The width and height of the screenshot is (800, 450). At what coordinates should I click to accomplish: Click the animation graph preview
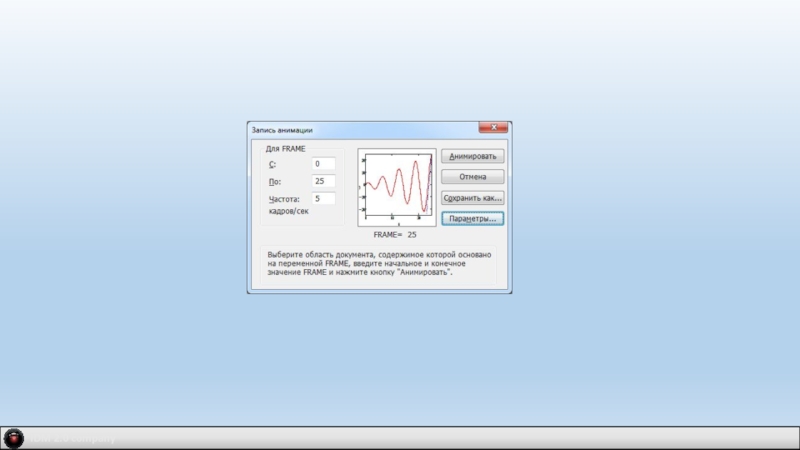397,187
